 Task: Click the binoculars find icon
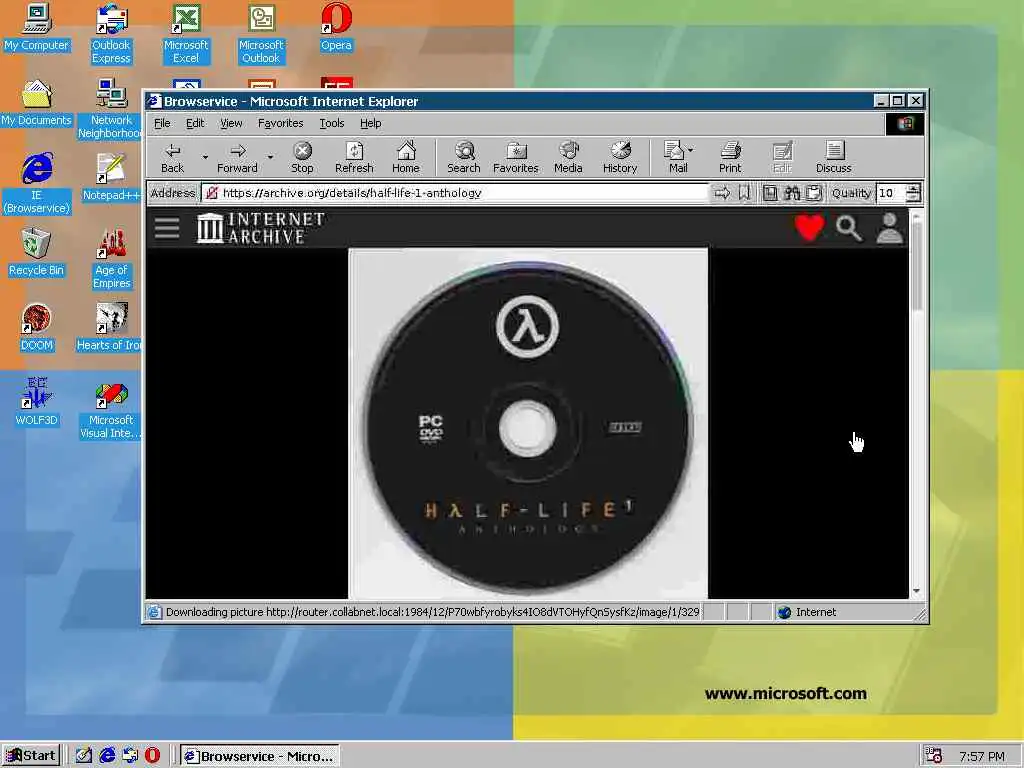point(792,193)
